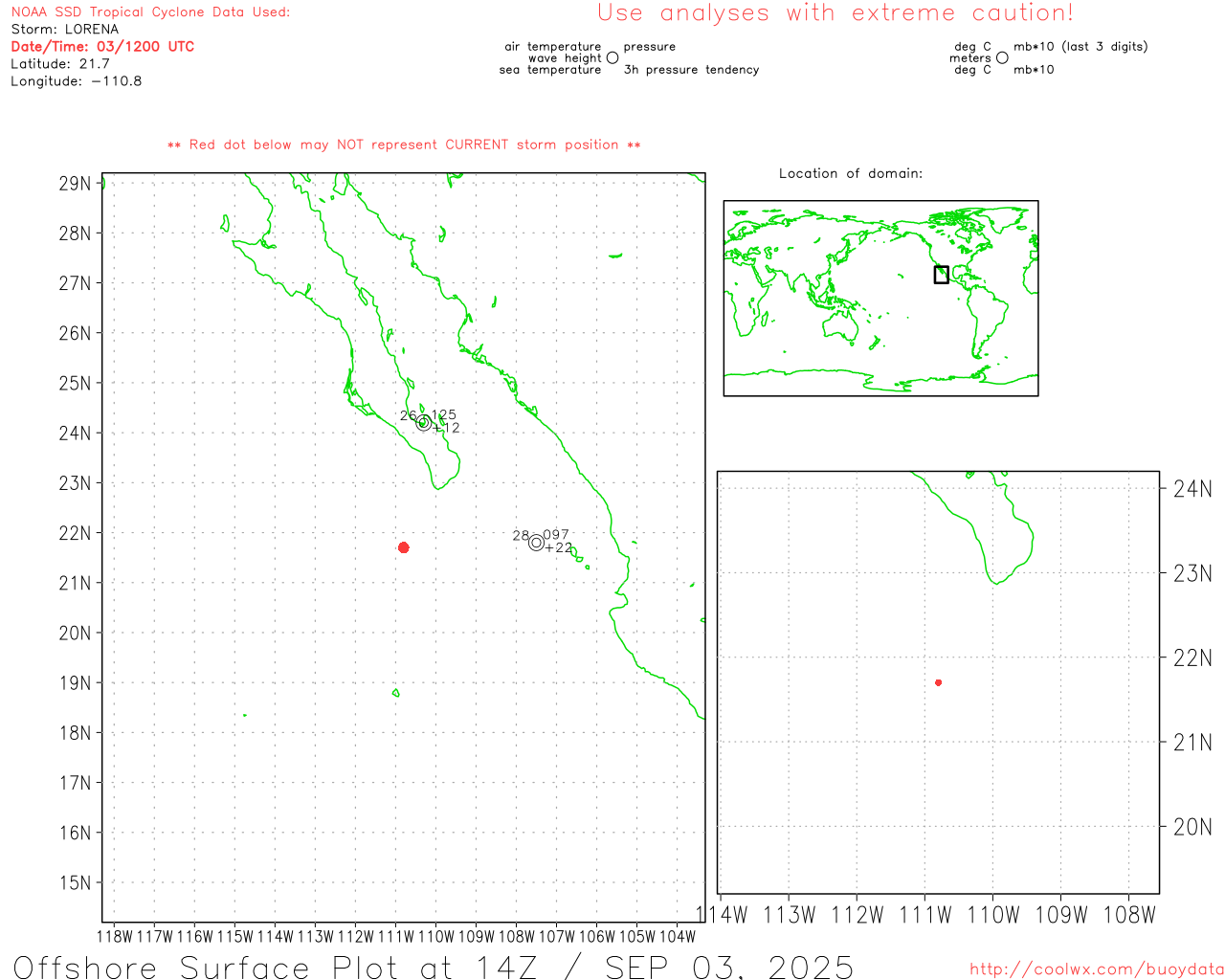The height and width of the screenshot is (980, 1225).
Task: Click the 22N latitude label on main map
Action: 75,533
